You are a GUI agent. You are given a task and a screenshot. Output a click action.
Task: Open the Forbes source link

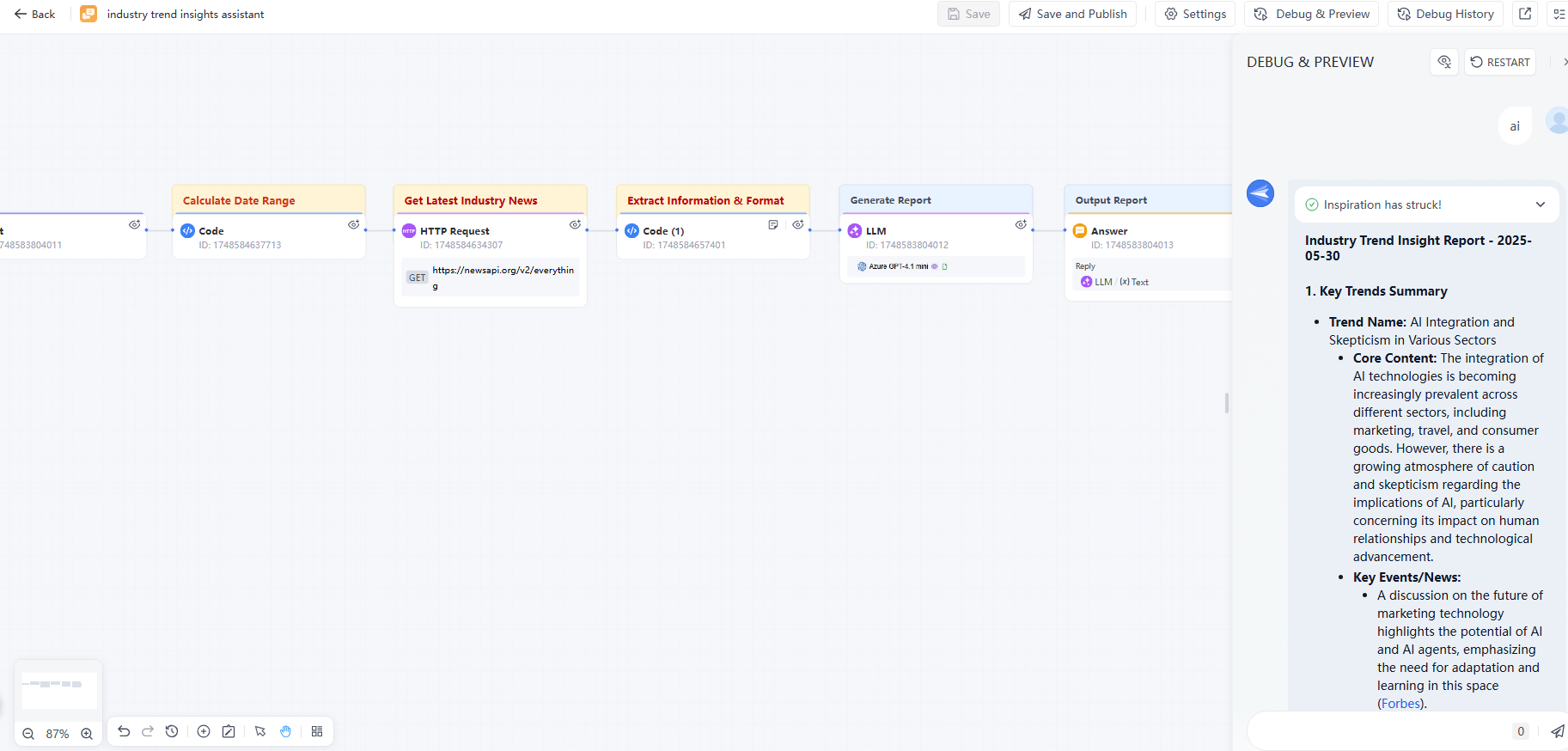coord(1400,704)
